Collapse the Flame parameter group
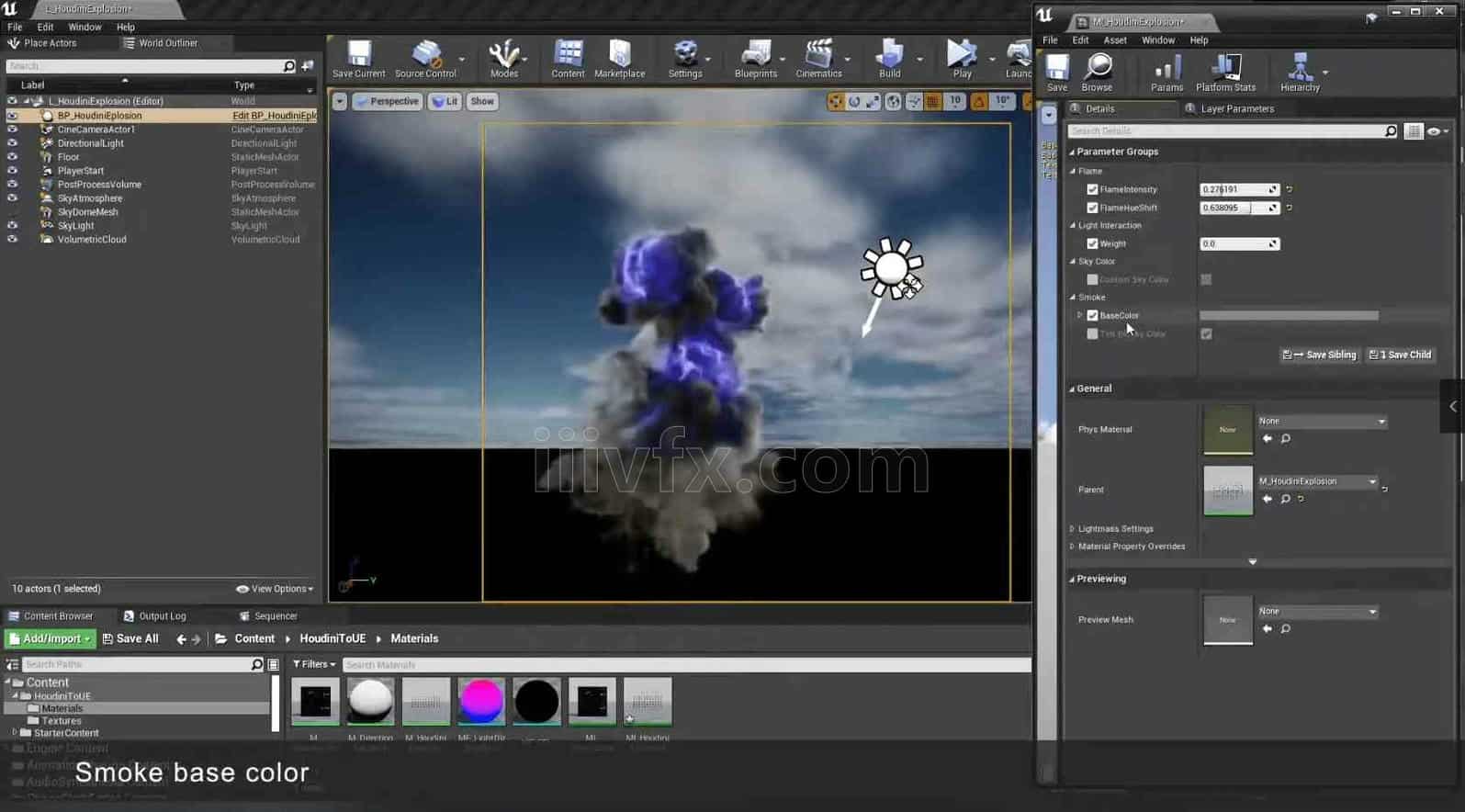This screenshot has width=1465, height=812. coord(1073,172)
